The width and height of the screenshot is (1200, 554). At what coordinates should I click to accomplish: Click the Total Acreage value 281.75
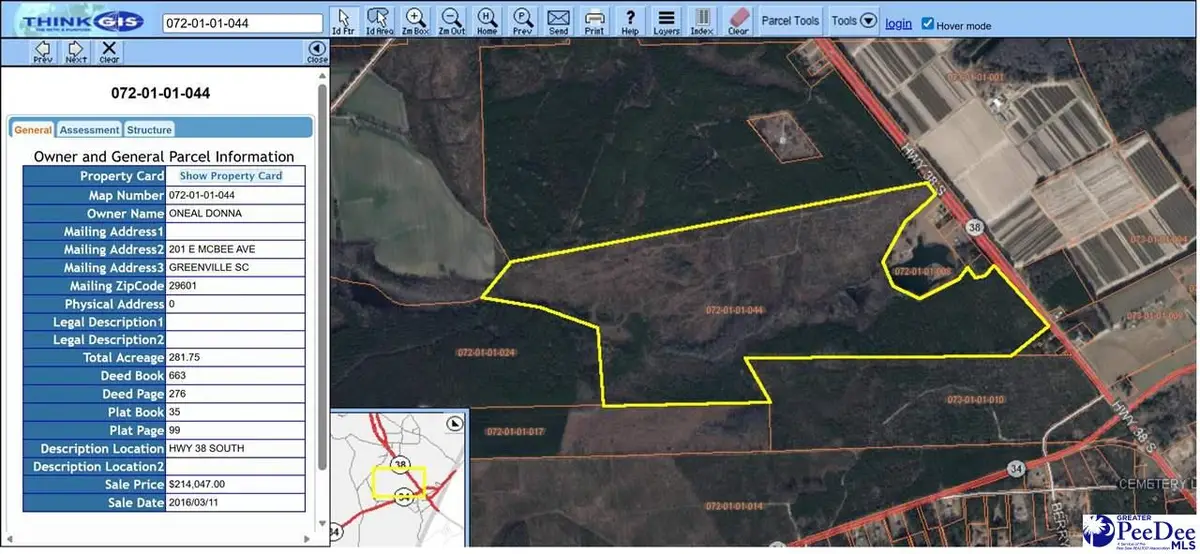click(185, 357)
